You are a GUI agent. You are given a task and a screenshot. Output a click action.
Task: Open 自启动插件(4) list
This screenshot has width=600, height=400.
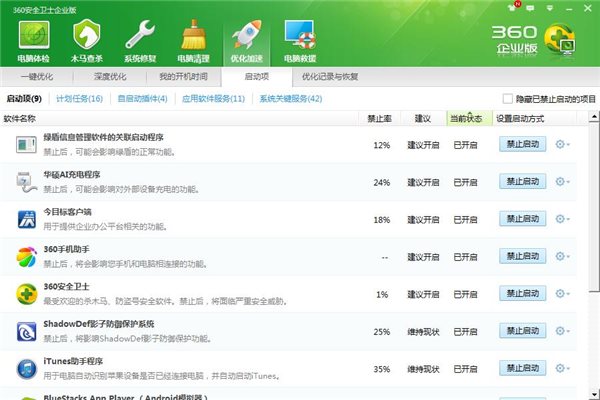[142, 99]
